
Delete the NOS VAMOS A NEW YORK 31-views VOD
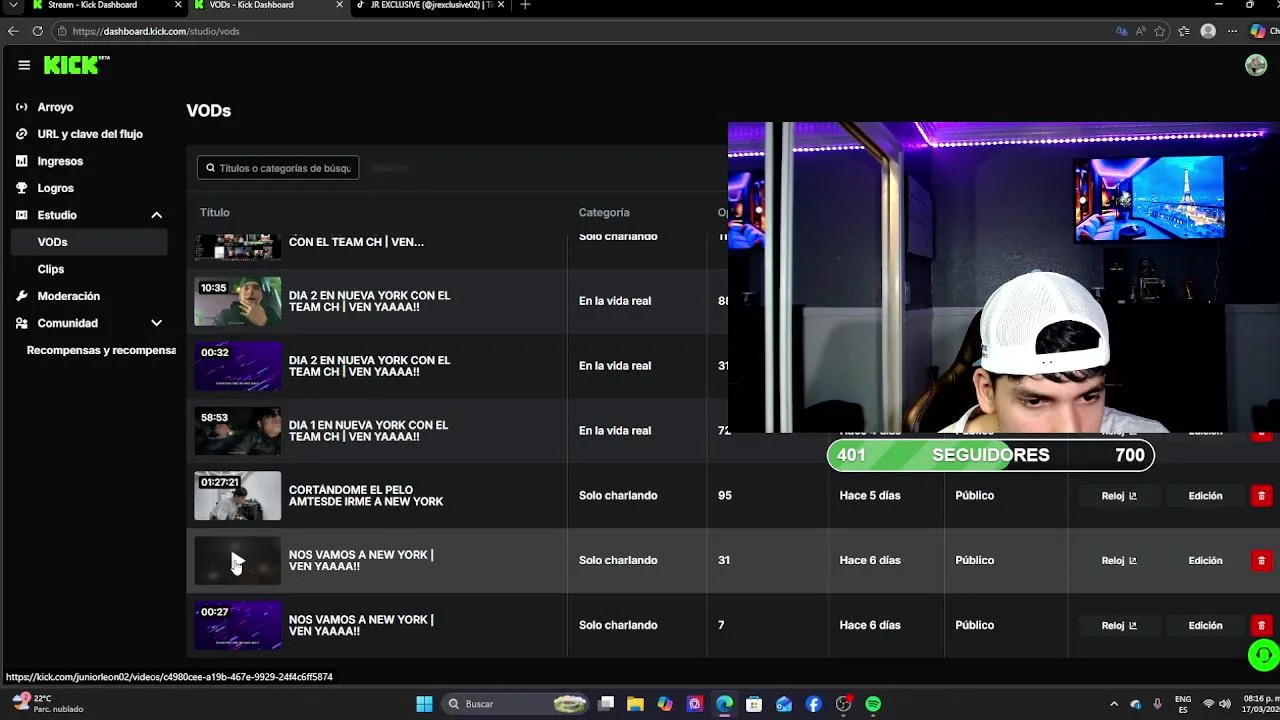[x=1261, y=561]
